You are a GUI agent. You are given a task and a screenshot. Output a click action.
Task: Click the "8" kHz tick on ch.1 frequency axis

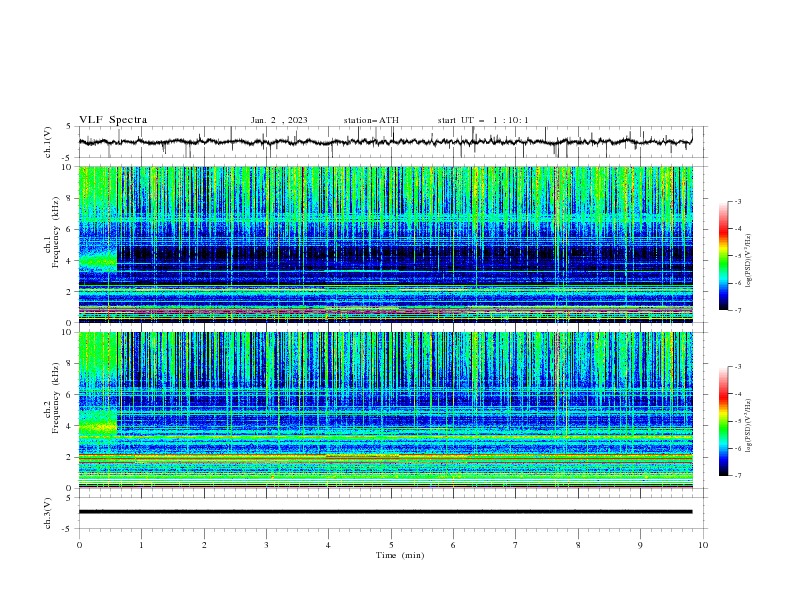[x=70, y=198]
